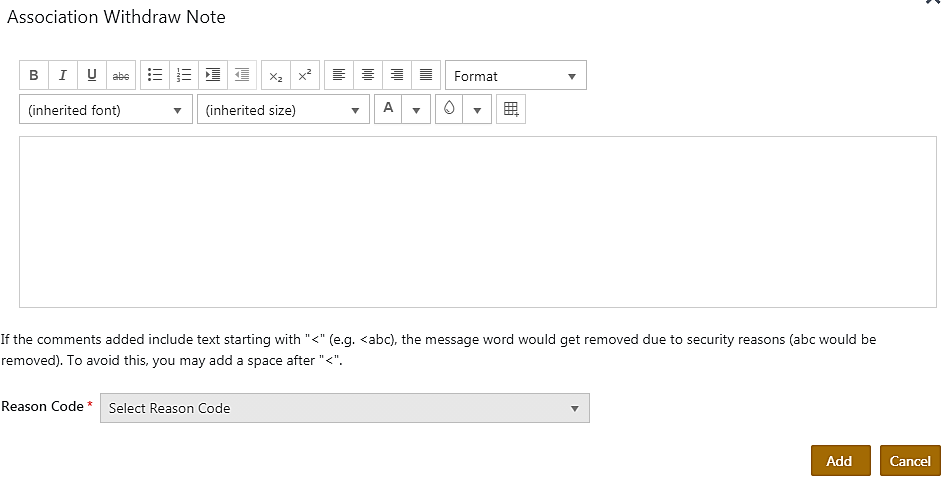Indent the selected text
Viewport: 946px width, 481px height.
point(212,76)
